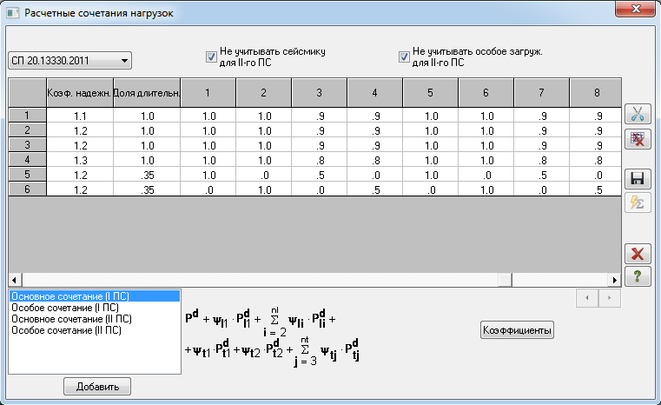Image resolution: width=661 pixels, height=405 pixels.
Task: Click column header 7
Action: 541,93
